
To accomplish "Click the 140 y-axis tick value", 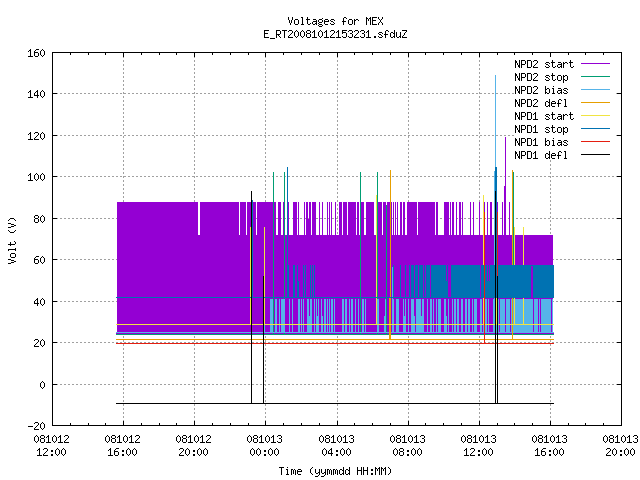I will 36,94.
